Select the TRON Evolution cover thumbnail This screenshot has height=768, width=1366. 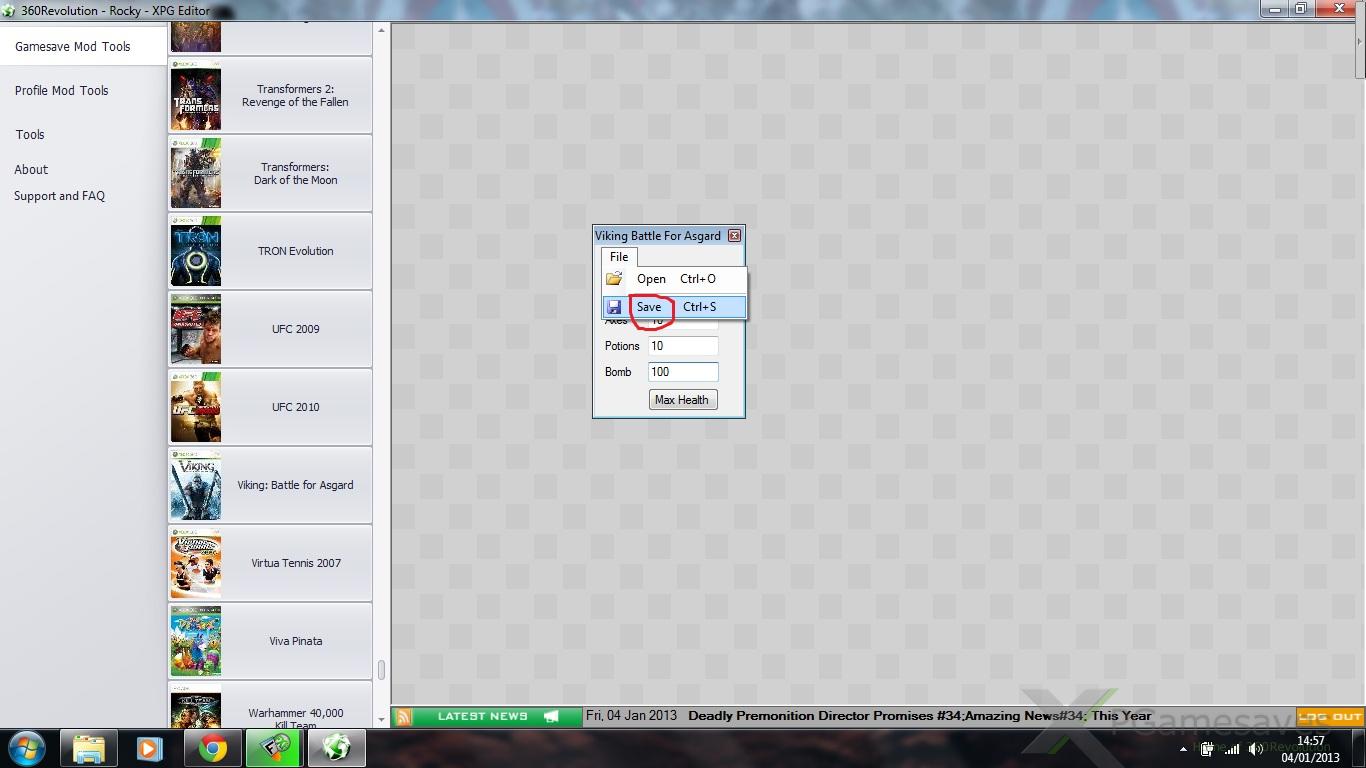[x=196, y=251]
